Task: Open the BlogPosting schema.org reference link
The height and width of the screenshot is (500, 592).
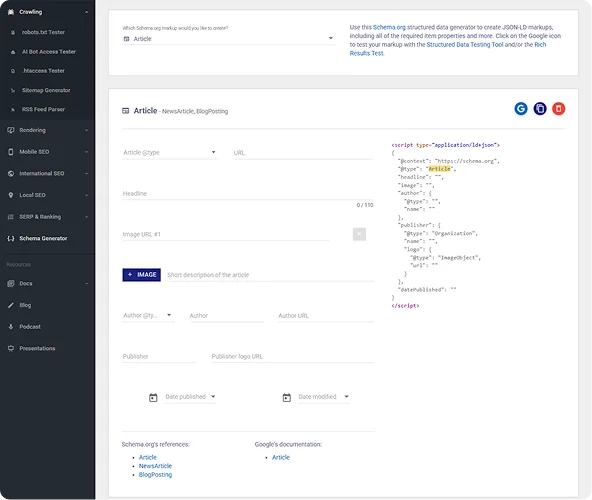Action: pyautogui.click(x=155, y=475)
